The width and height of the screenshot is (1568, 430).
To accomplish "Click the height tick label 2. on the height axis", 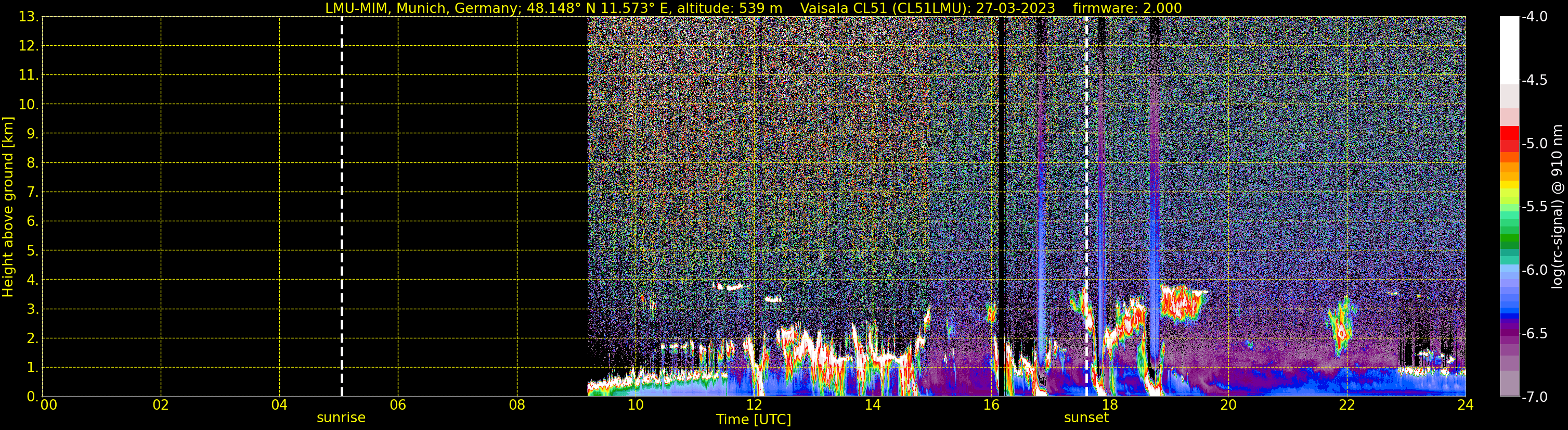I will [32, 338].
